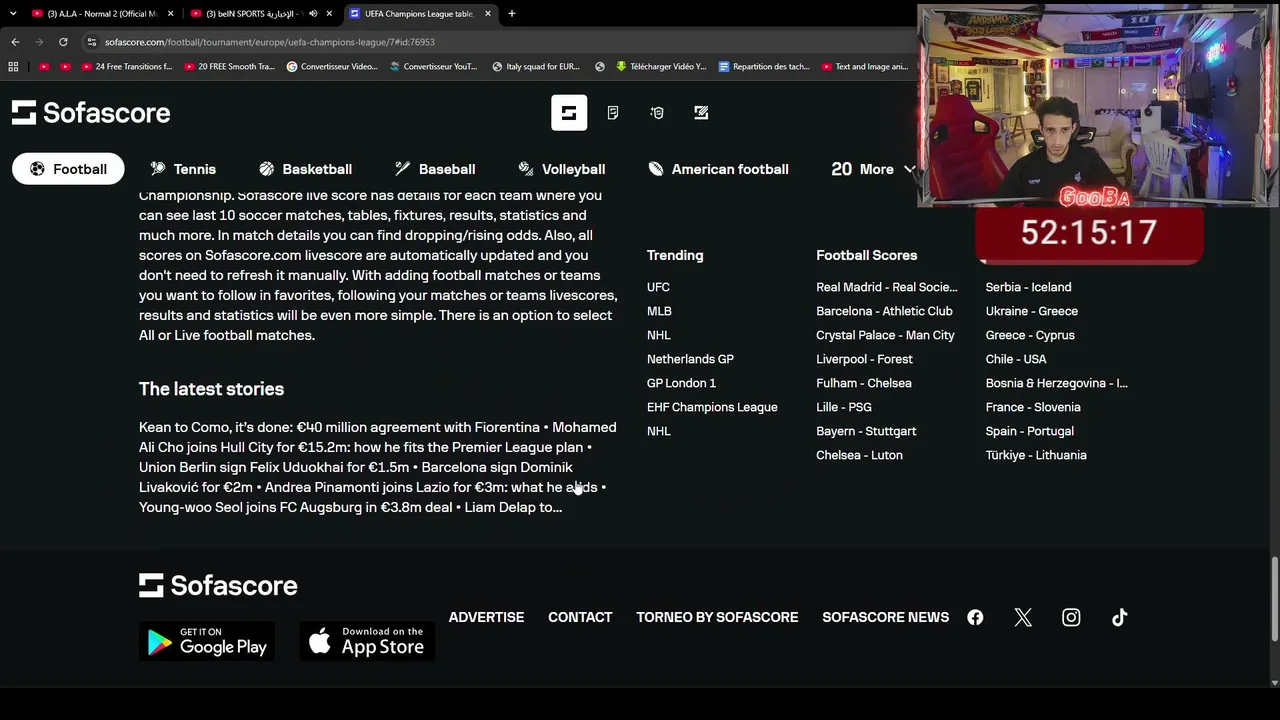Open the EHF Champions League trending link
The image size is (1280, 720).
click(712, 407)
